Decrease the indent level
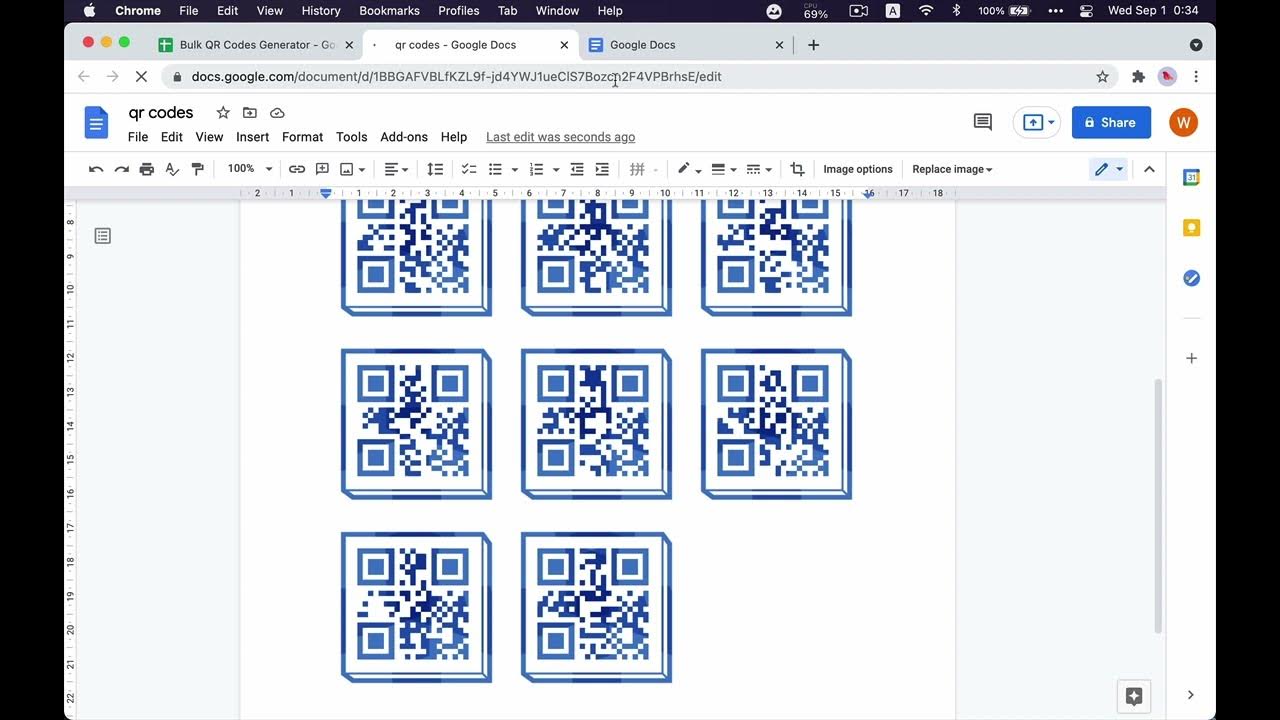This screenshot has height=720, width=1280. [x=577, y=169]
